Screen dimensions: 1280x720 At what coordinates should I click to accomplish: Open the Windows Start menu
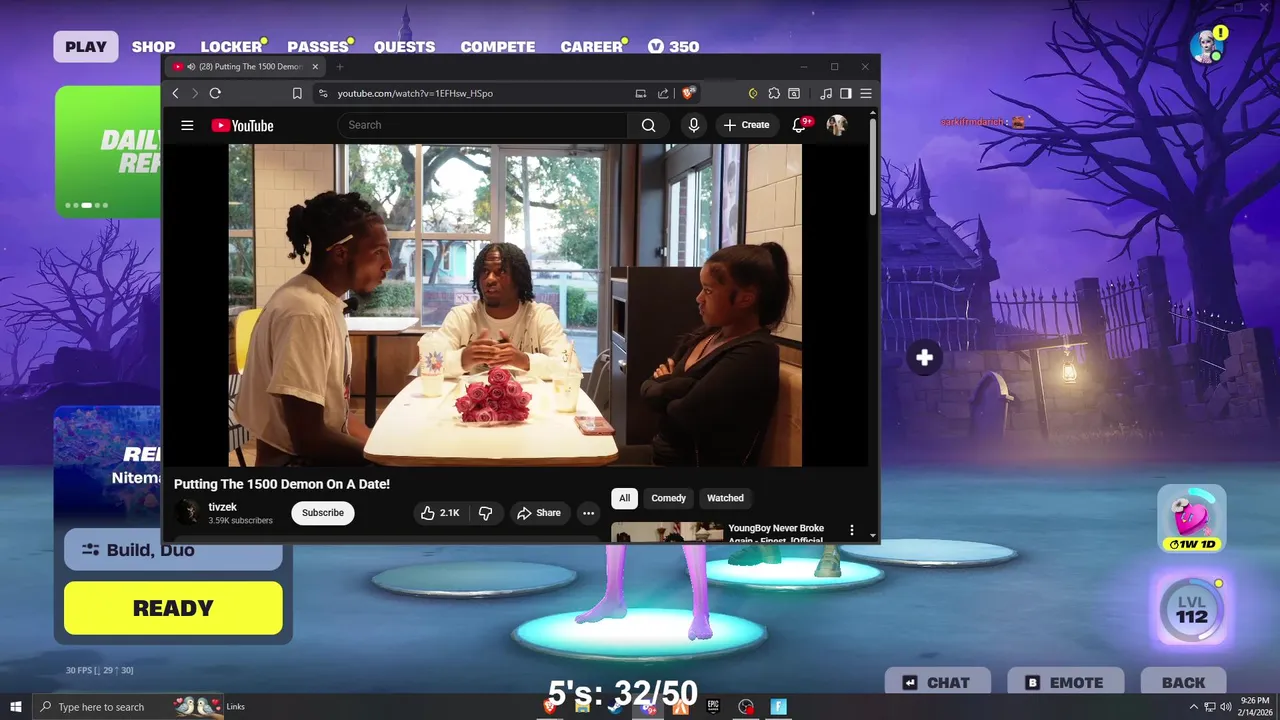coord(16,707)
